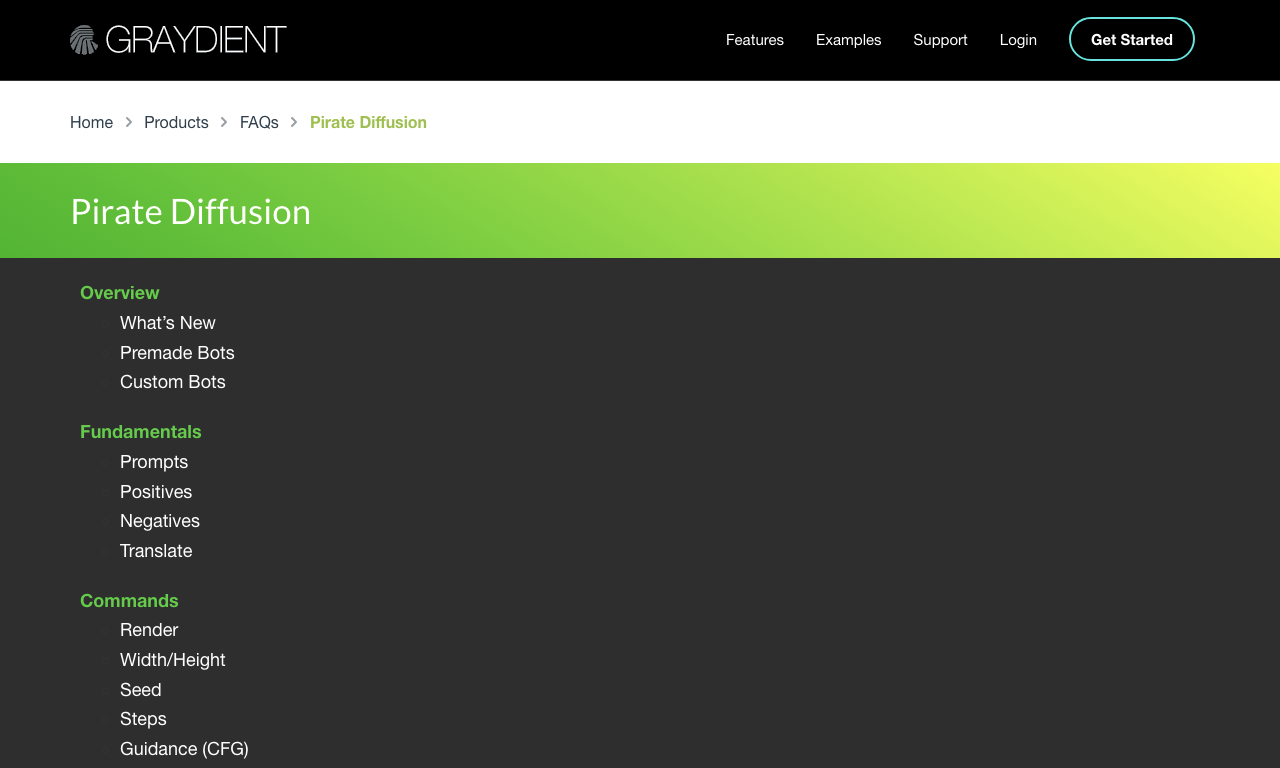Open the Support menu item

940,40
